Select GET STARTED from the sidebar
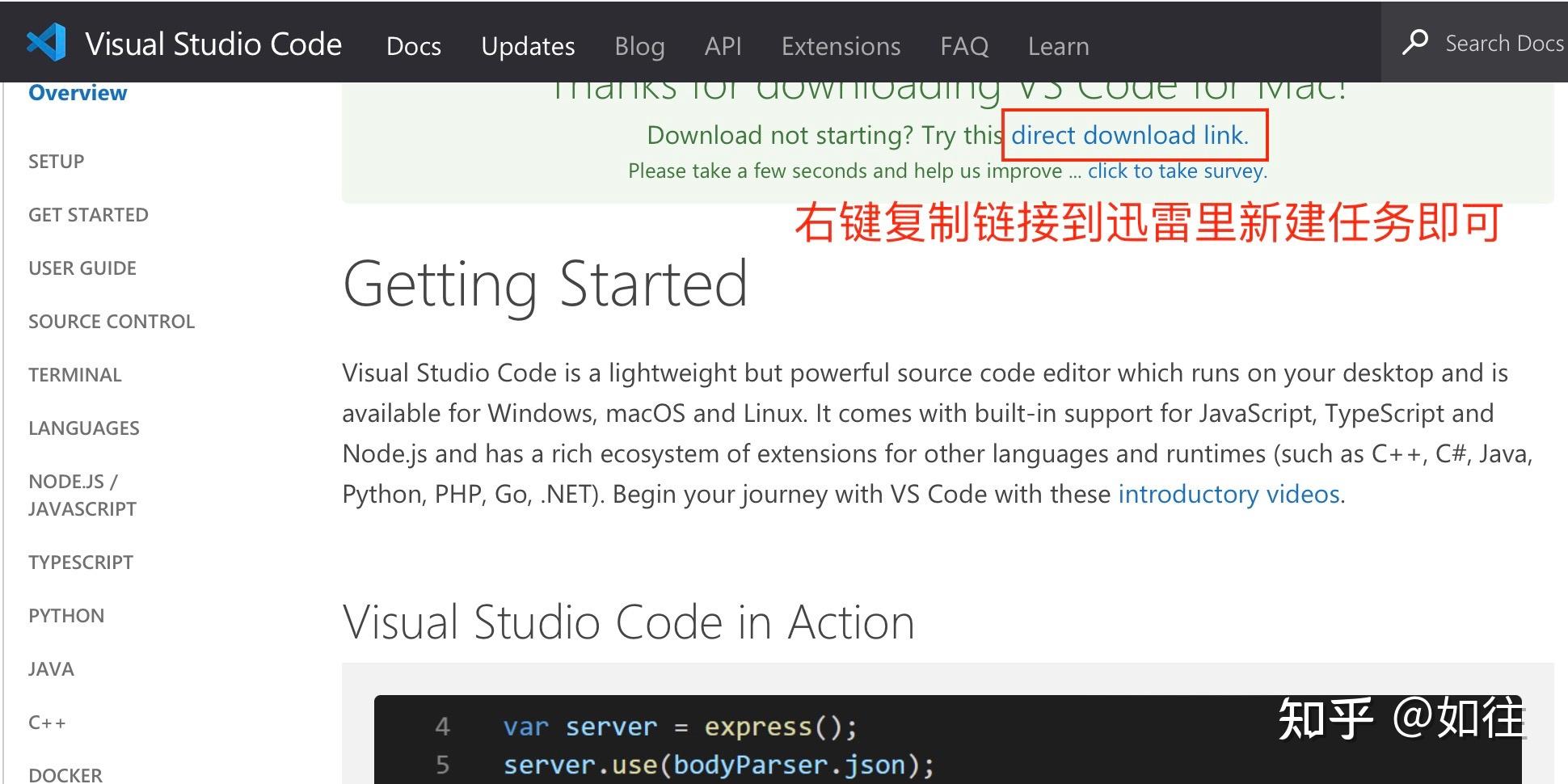The height and width of the screenshot is (784, 1568). tap(88, 214)
